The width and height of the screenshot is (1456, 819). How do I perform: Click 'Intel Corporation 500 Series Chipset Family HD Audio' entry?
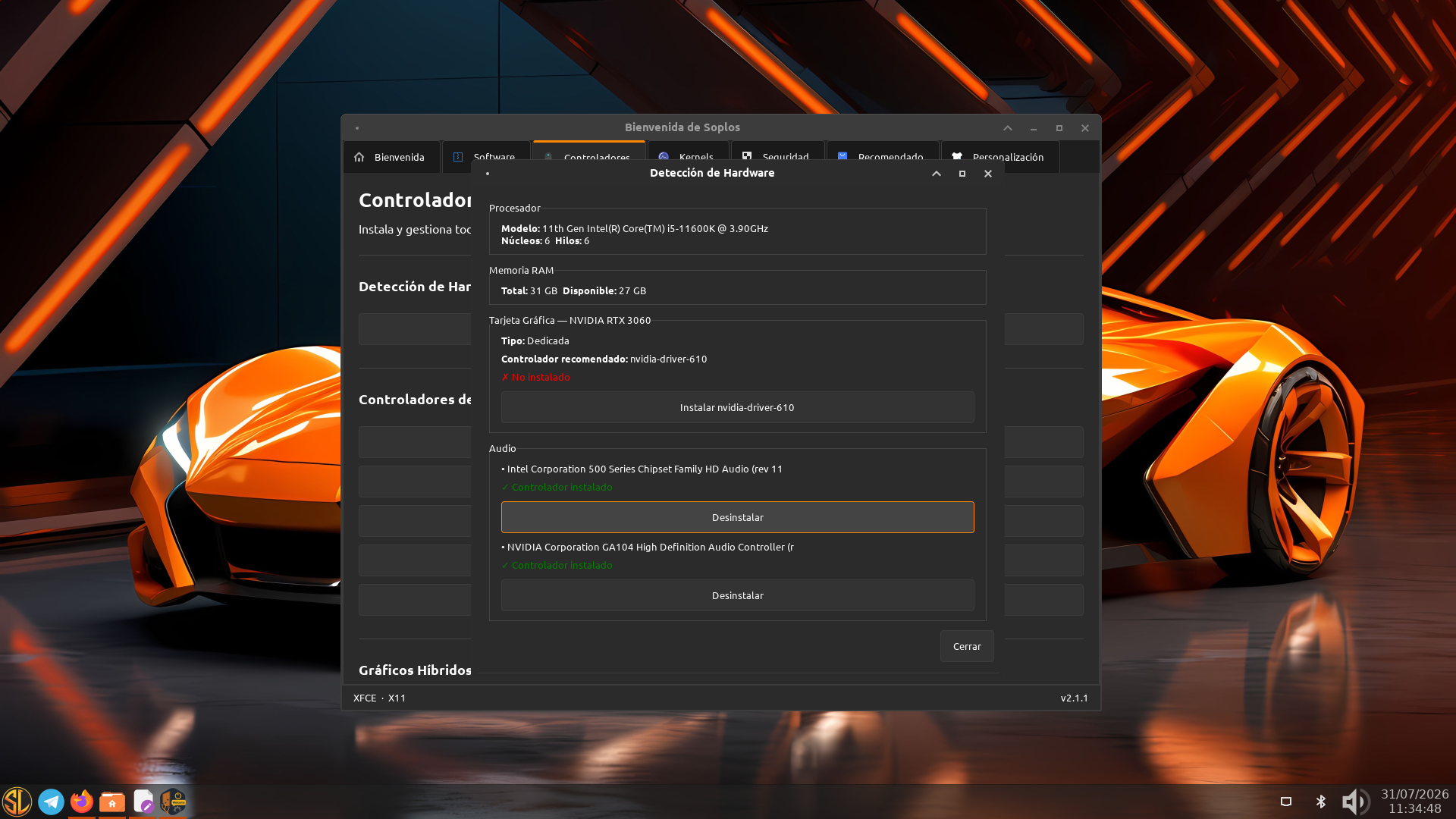tap(642, 469)
